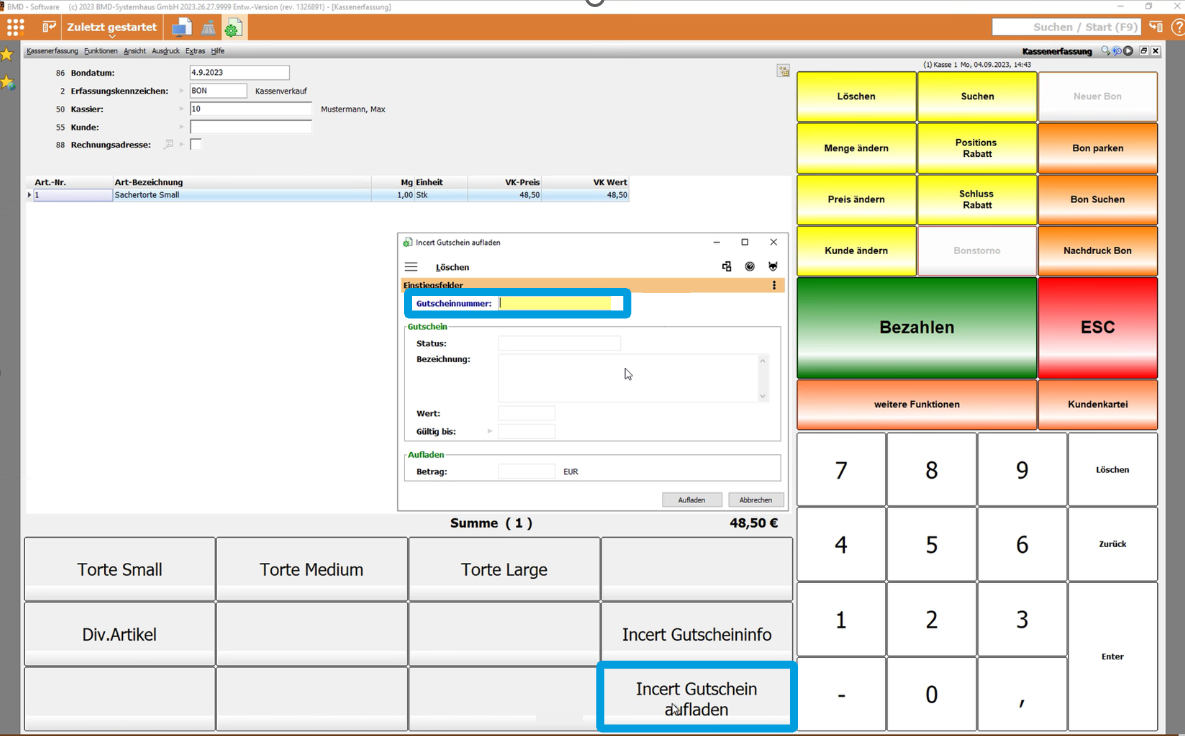Open the Funktionen menu
Viewport: 1185px width, 736px height.
[x=101, y=51]
